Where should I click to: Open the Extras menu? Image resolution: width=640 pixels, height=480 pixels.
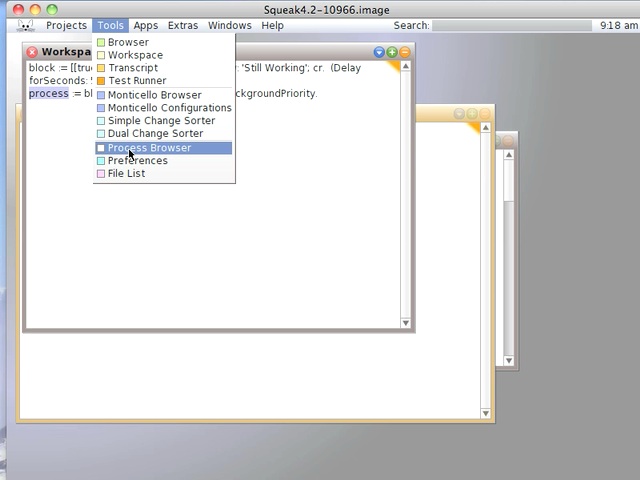(183, 25)
